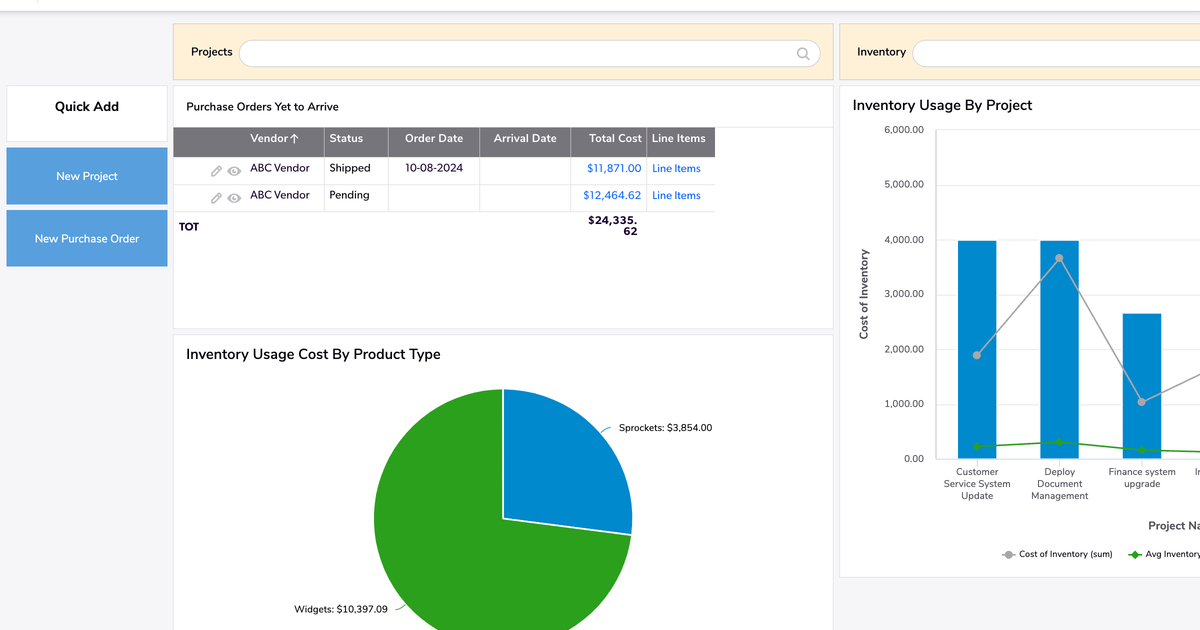
Task: Toggle Cost of Inventory (sum) legend entry
Action: (1057, 555)
